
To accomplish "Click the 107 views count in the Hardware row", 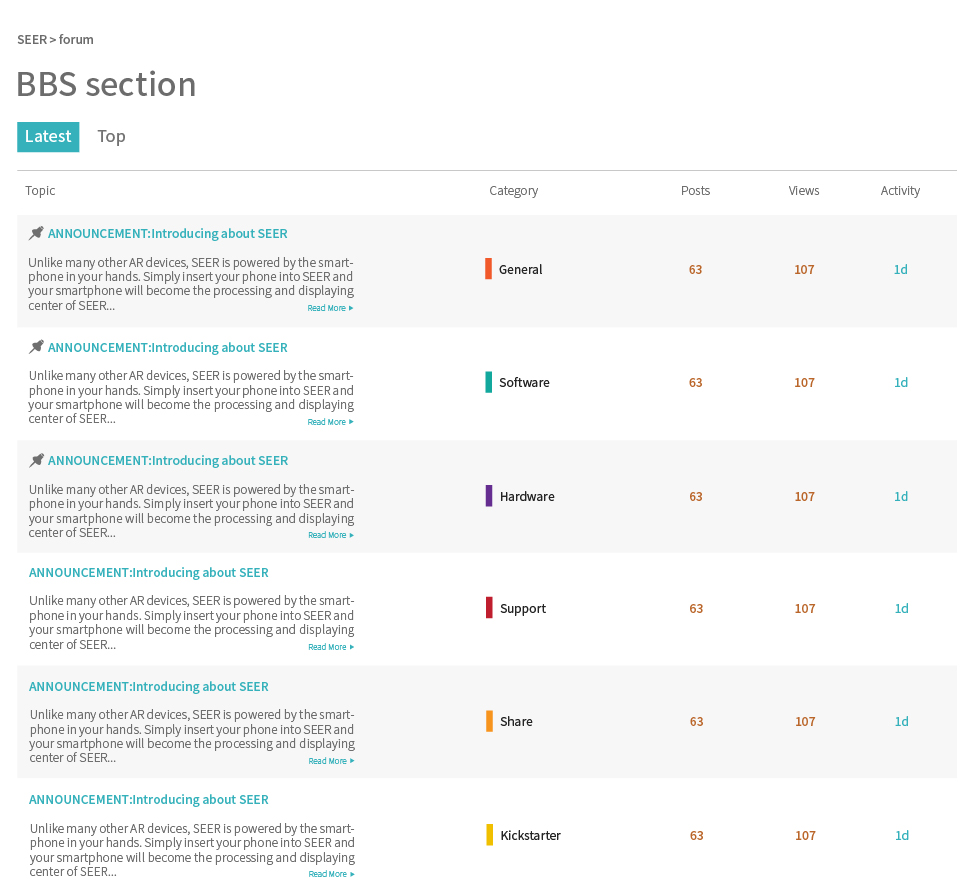I will click(x=804, y=496).
